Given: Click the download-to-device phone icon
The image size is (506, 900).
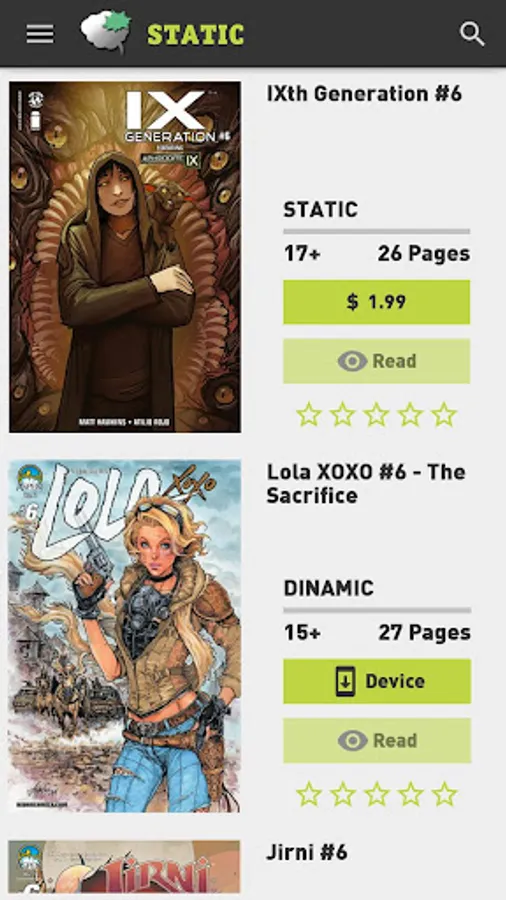Looking at the screenshot, I should pyautogui.click(x=345, y=681).
